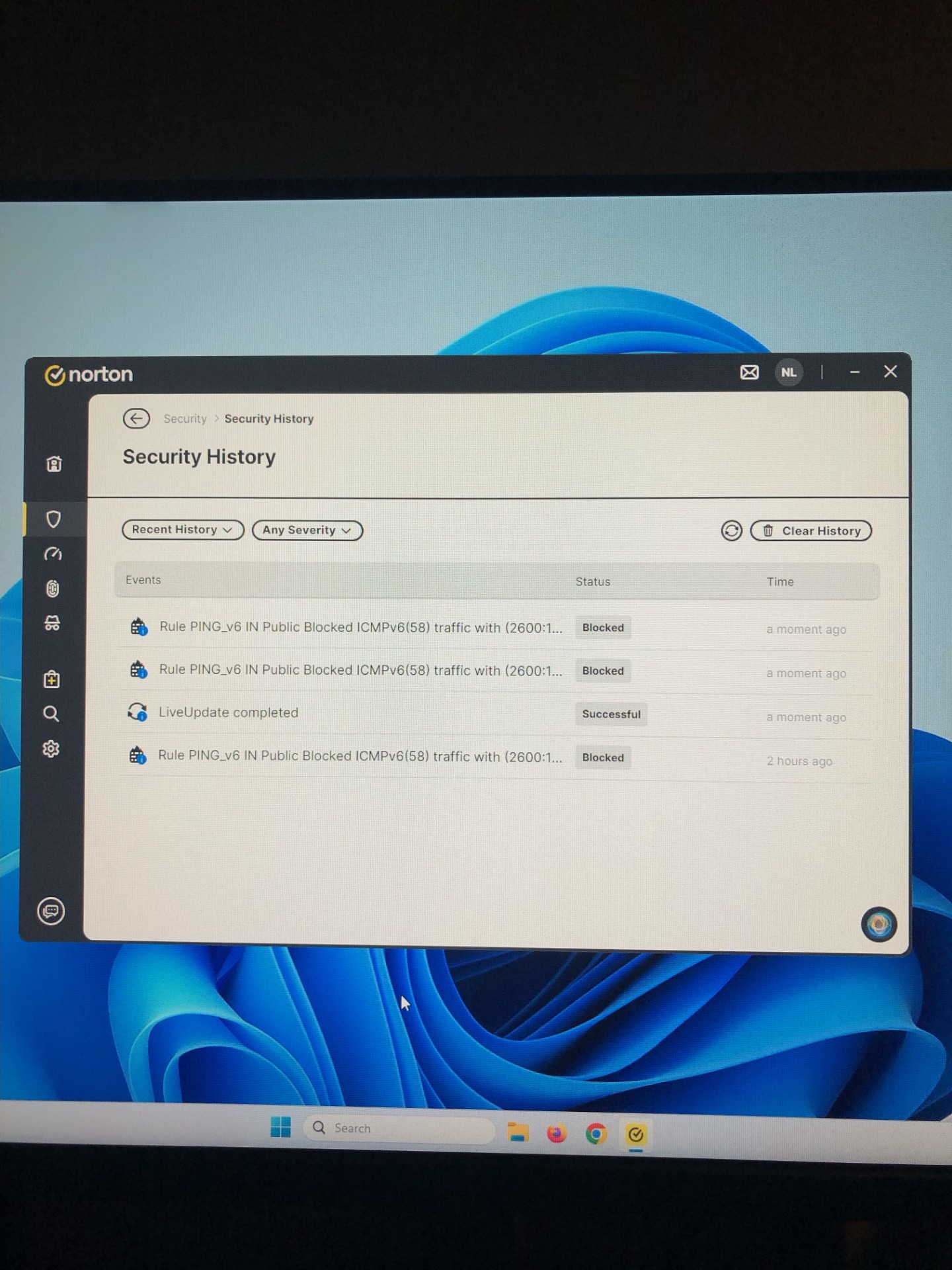Open Norton settings gear icon
952x1270 pixels.
coord(51,749)
